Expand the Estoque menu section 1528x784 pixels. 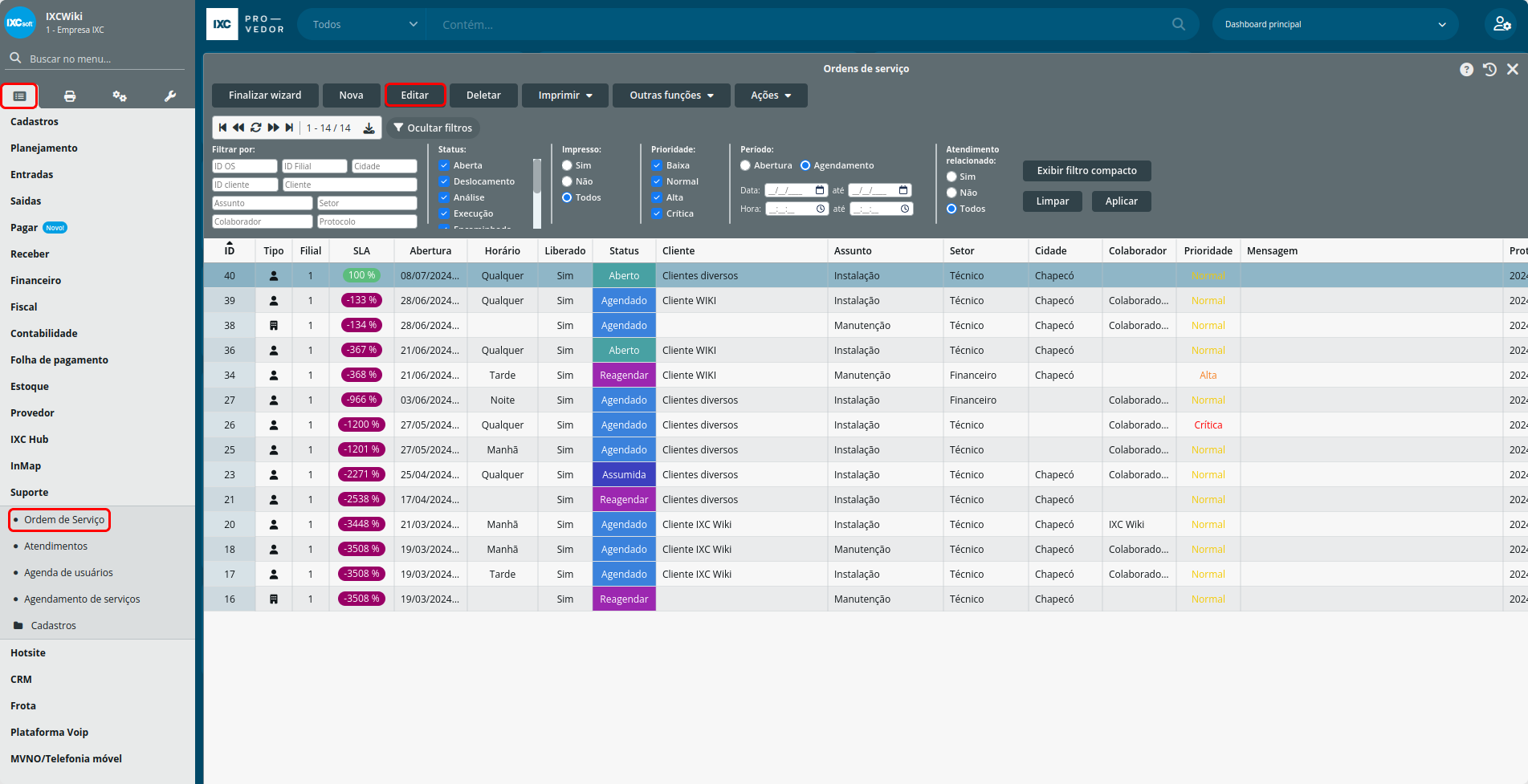click(x=30, y=386)
